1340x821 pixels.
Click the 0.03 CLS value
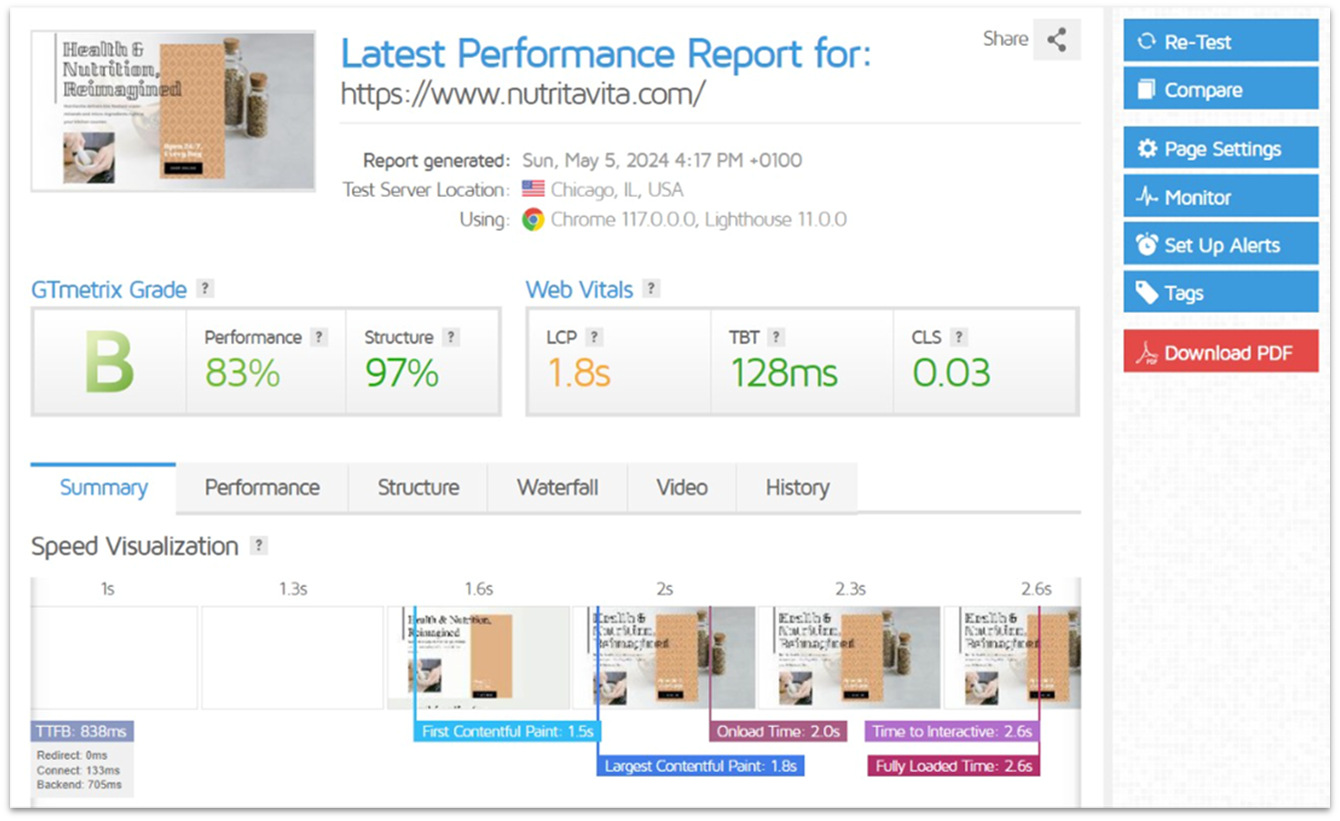(x=951, y=373)
